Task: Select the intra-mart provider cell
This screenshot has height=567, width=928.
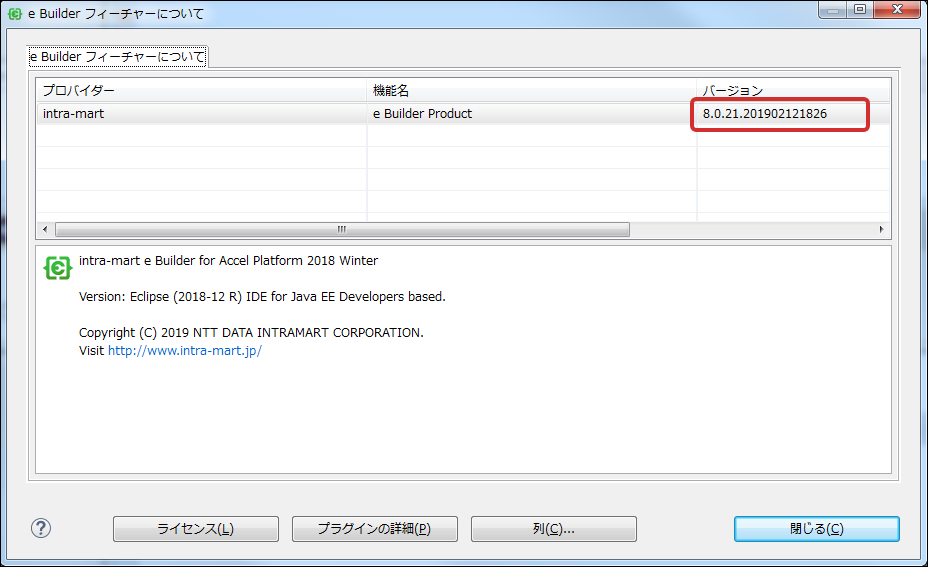Action: click(x=201, y=114)
